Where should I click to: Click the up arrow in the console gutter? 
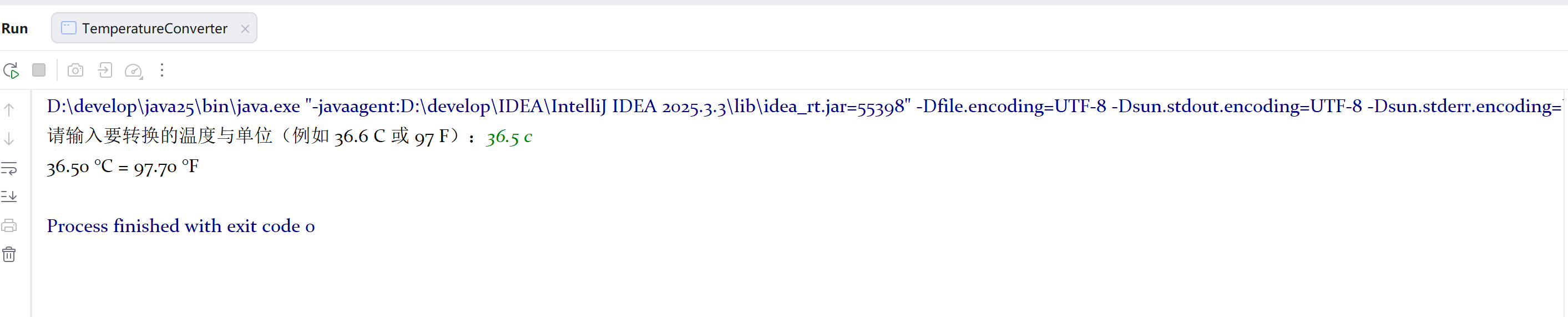tap(9, 110)
